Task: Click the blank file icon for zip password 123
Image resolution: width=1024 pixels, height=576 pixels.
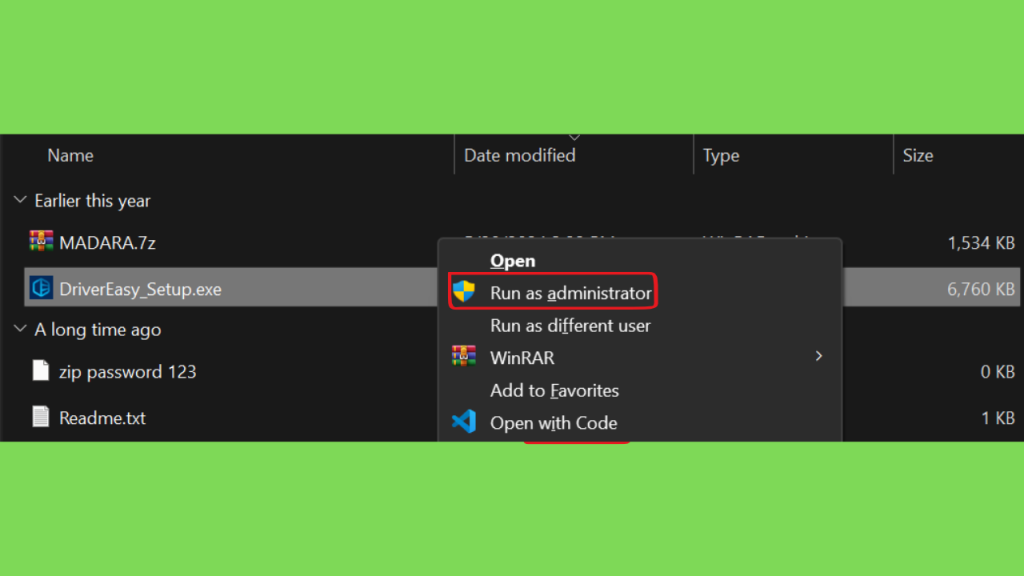Action: [40, 370]
